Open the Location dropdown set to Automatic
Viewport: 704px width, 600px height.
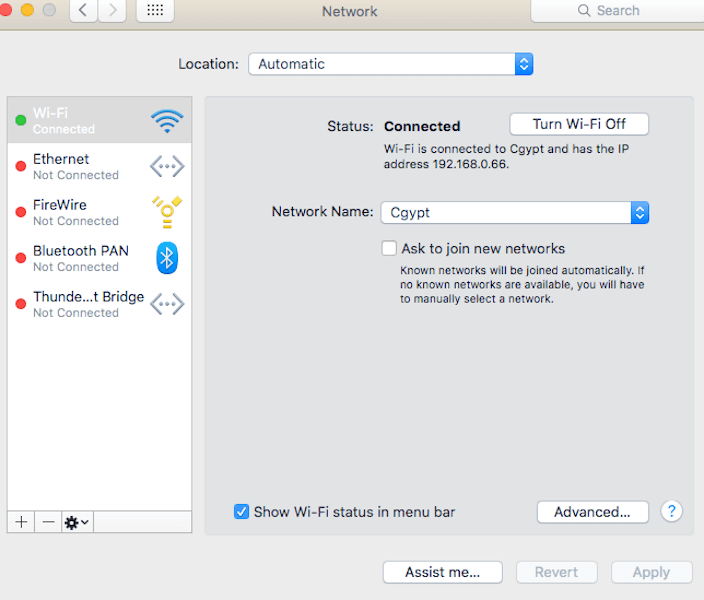point(390,64)
